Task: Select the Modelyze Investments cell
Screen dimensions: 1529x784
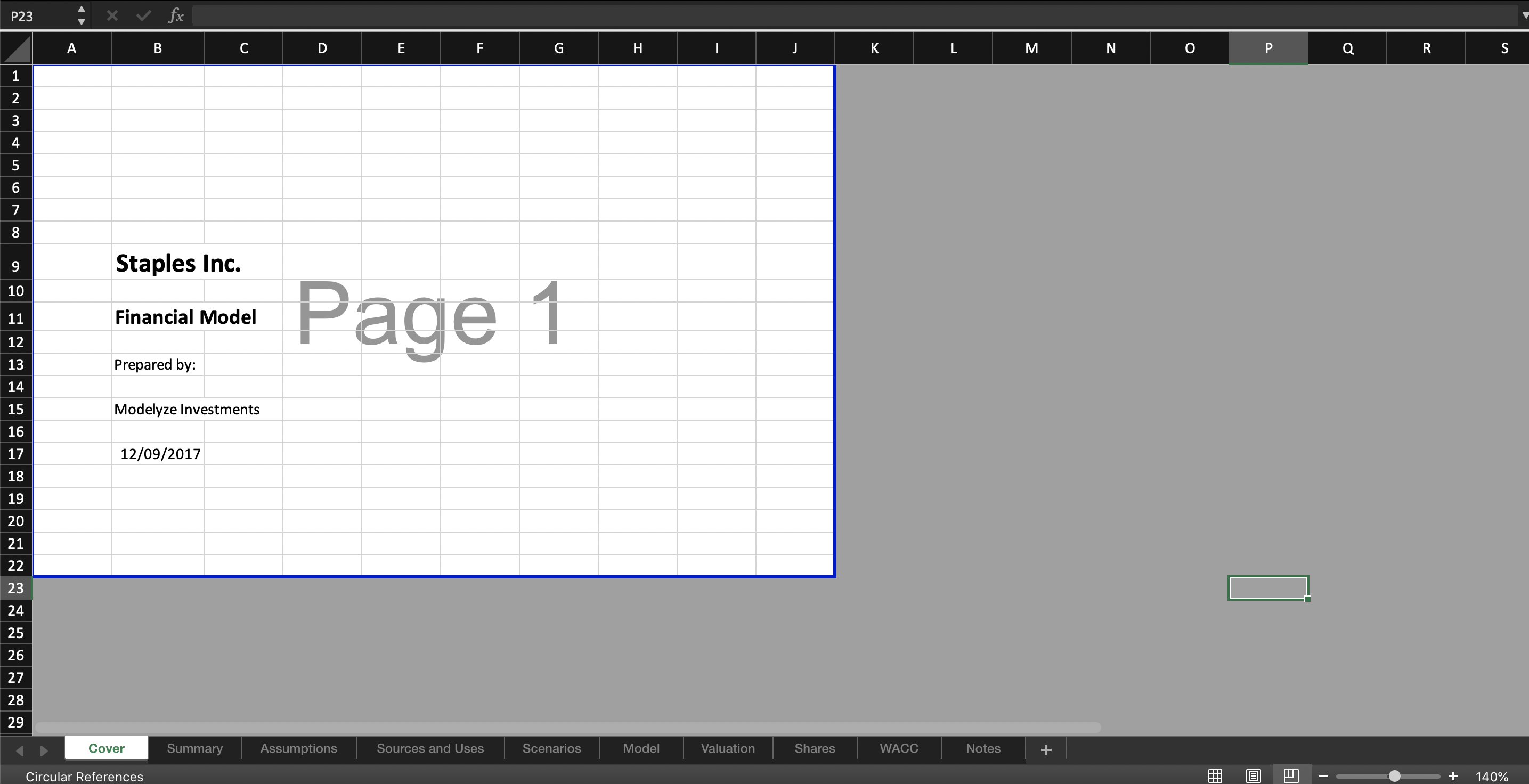Action: pos(157,410)
